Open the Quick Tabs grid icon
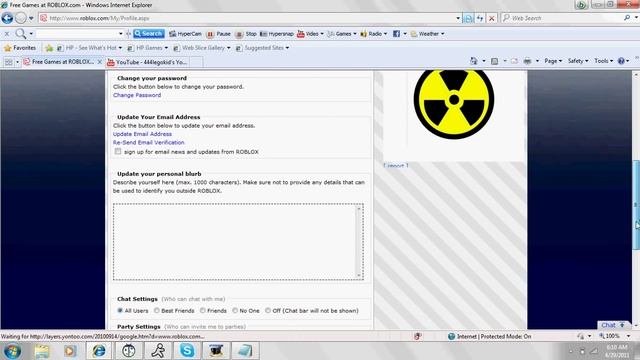 coord(9,62)
